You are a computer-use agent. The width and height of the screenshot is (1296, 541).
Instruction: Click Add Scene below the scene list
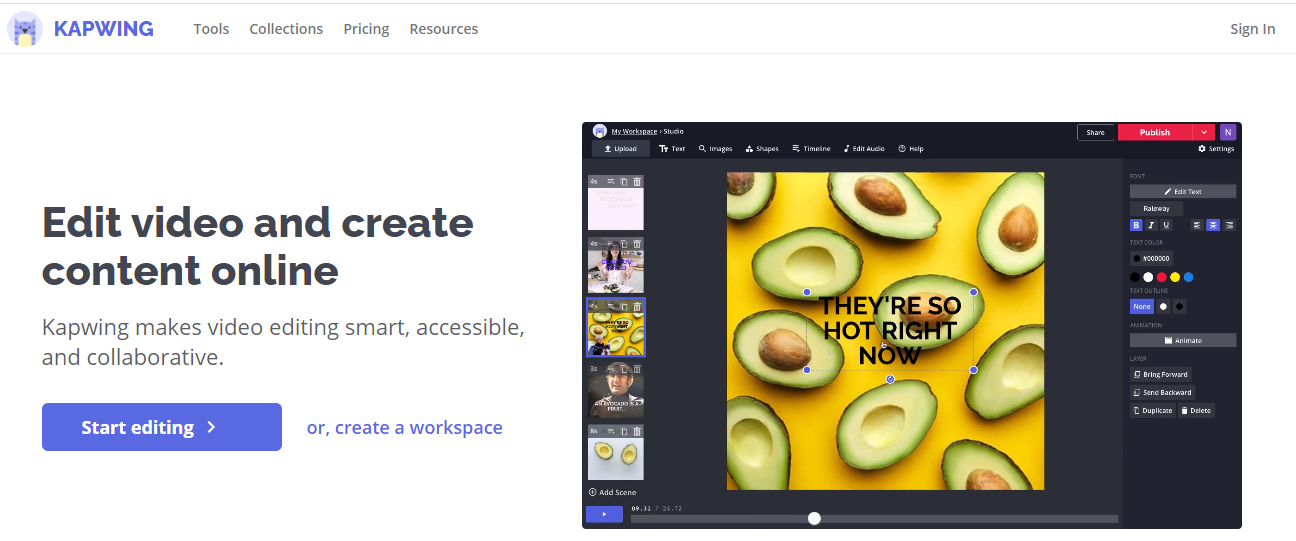(x=613, y=492)
